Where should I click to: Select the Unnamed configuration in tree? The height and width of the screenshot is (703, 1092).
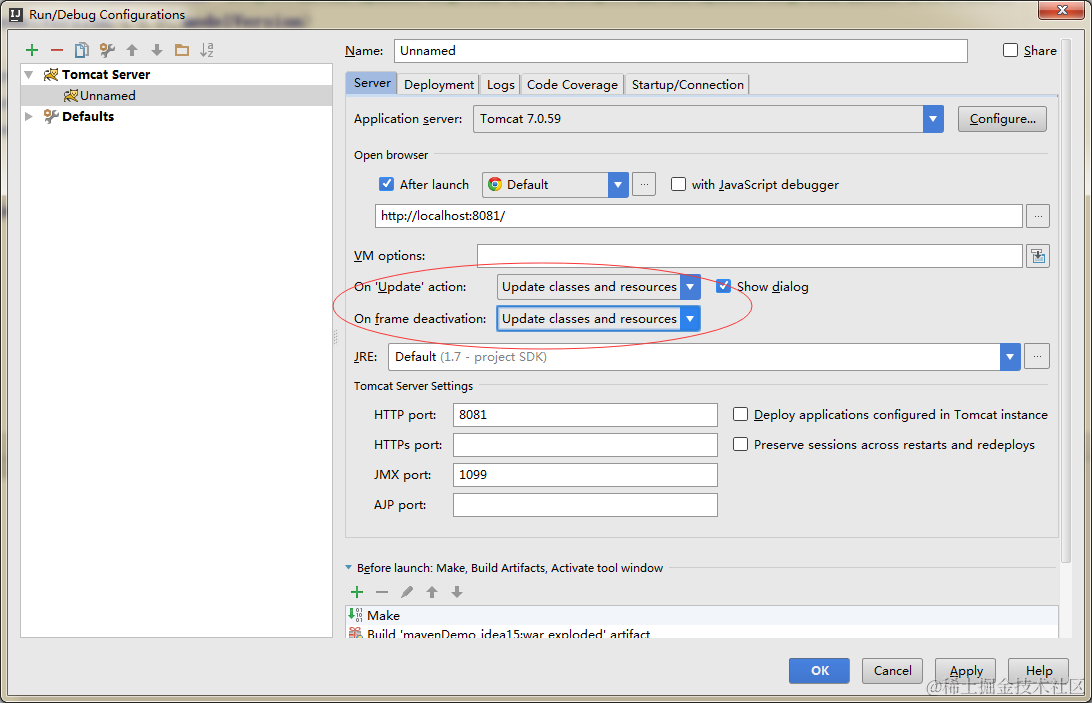177,95
